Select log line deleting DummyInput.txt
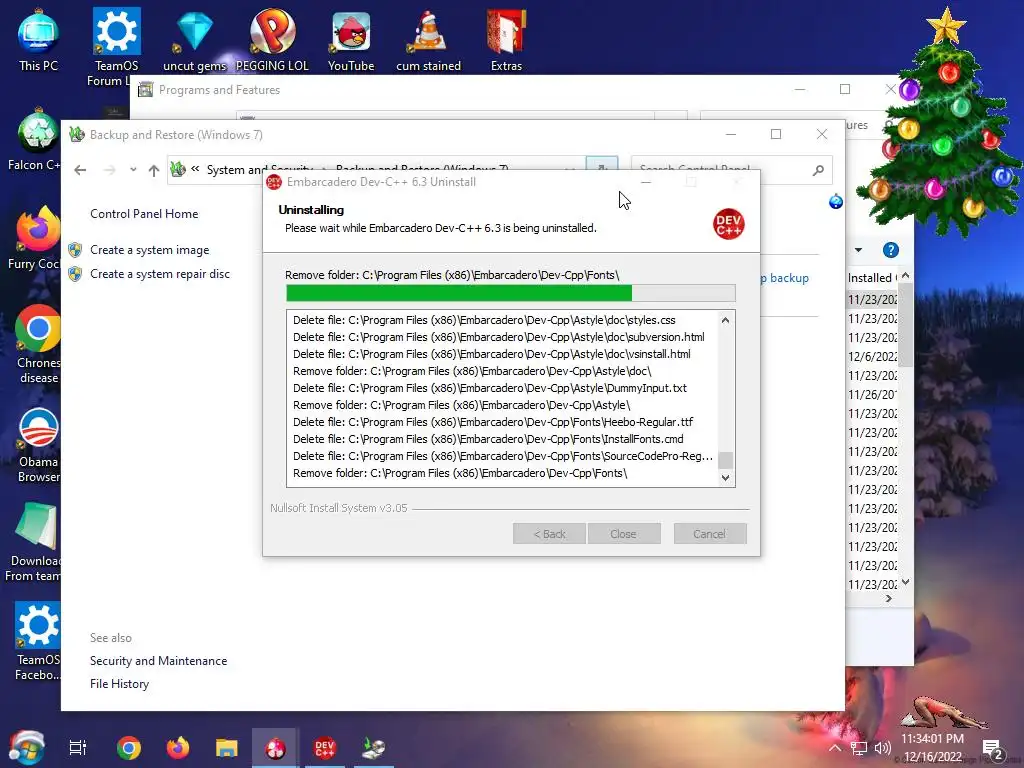 [x=490, y=388]
